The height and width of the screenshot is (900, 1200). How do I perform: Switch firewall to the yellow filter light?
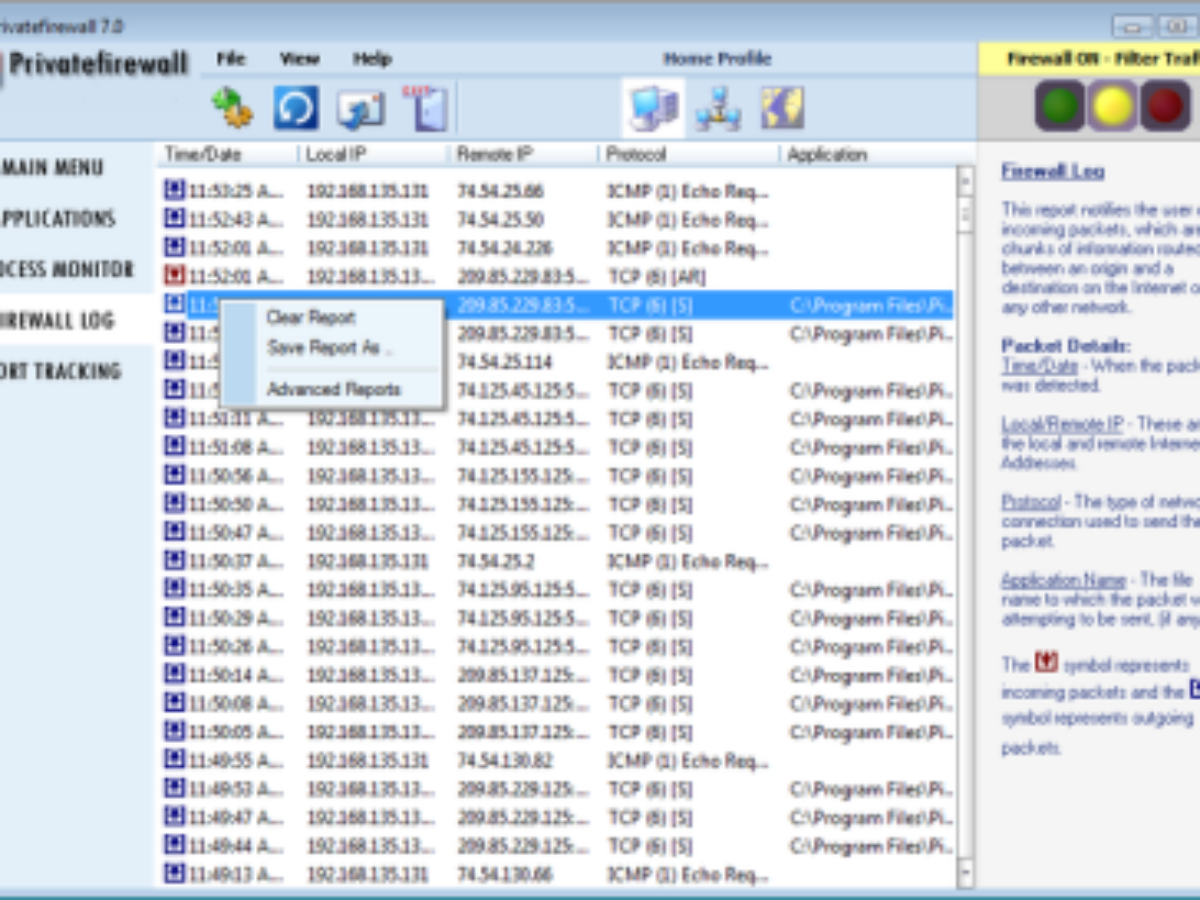click(1112, 107)
